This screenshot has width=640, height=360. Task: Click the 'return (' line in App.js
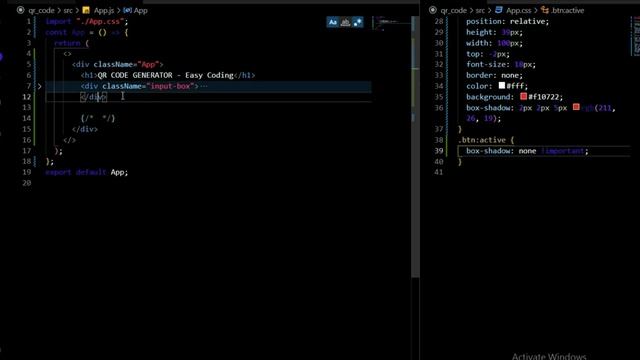[x=71, y=43]
